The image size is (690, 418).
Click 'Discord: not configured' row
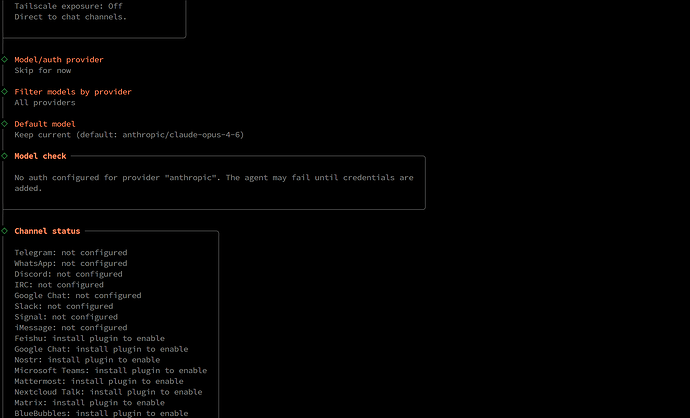tap(68, 274)
